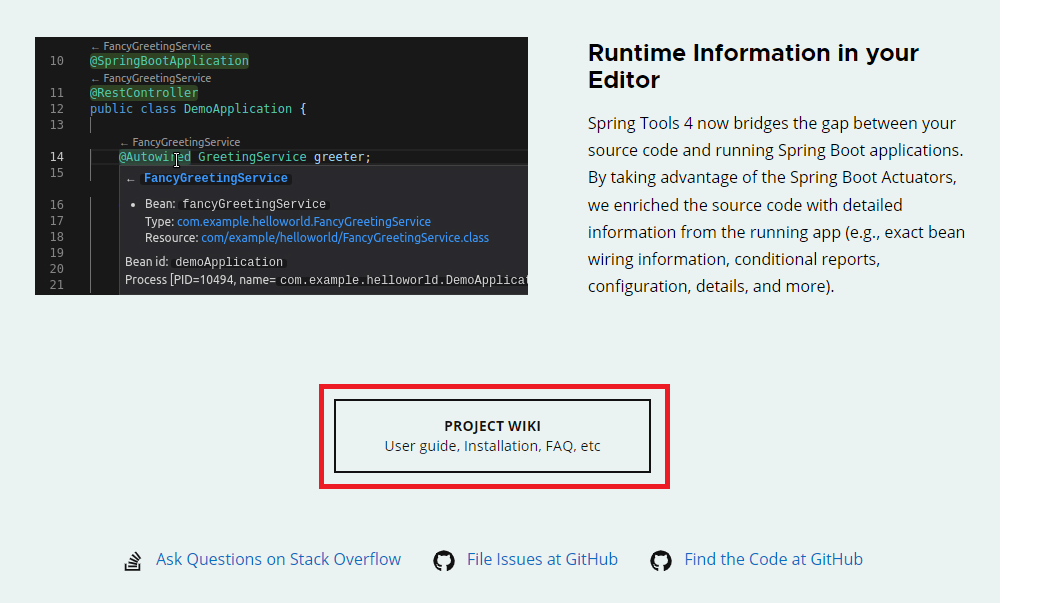Click GitHub icon beside File Issues

[x=444, y=561]
